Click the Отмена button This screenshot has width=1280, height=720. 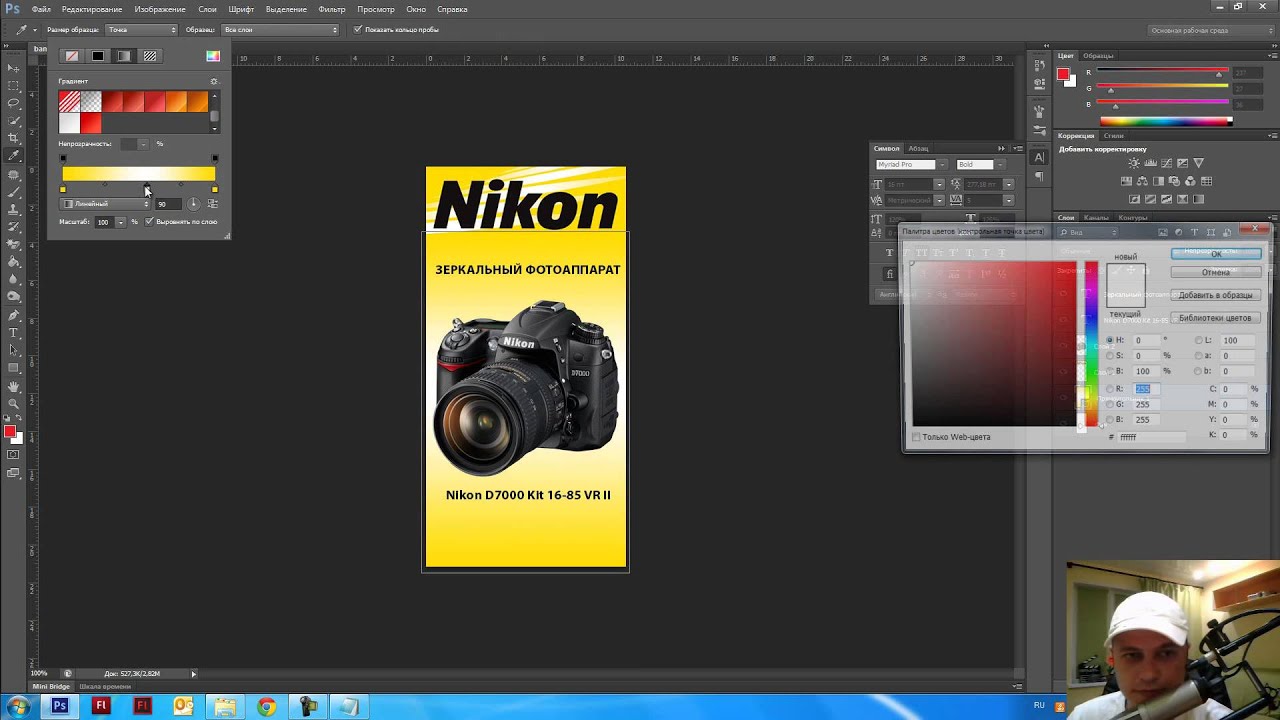pyautogui.click(x=1216, y=272)
